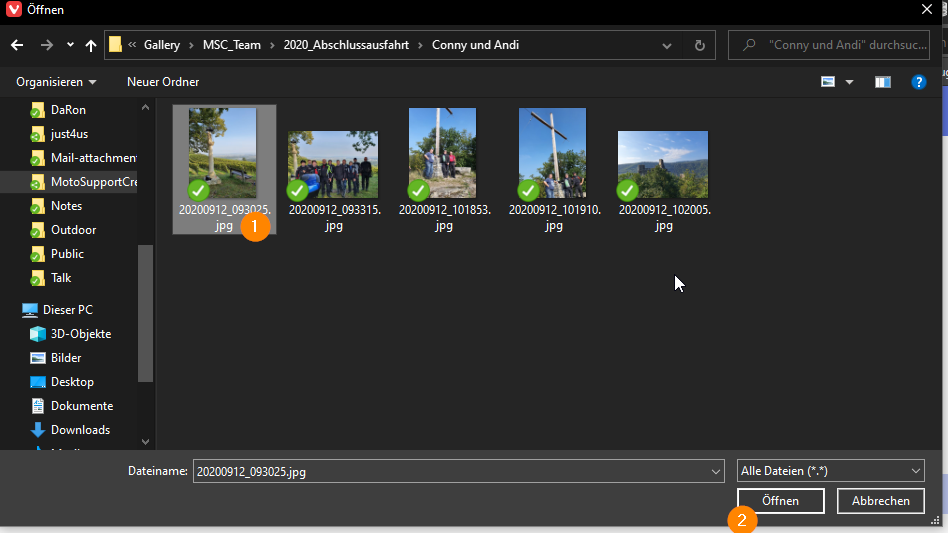Click the Vivaldi icon in title bar
This screenshot has width=948, height=533.
(x=13, y=10)
